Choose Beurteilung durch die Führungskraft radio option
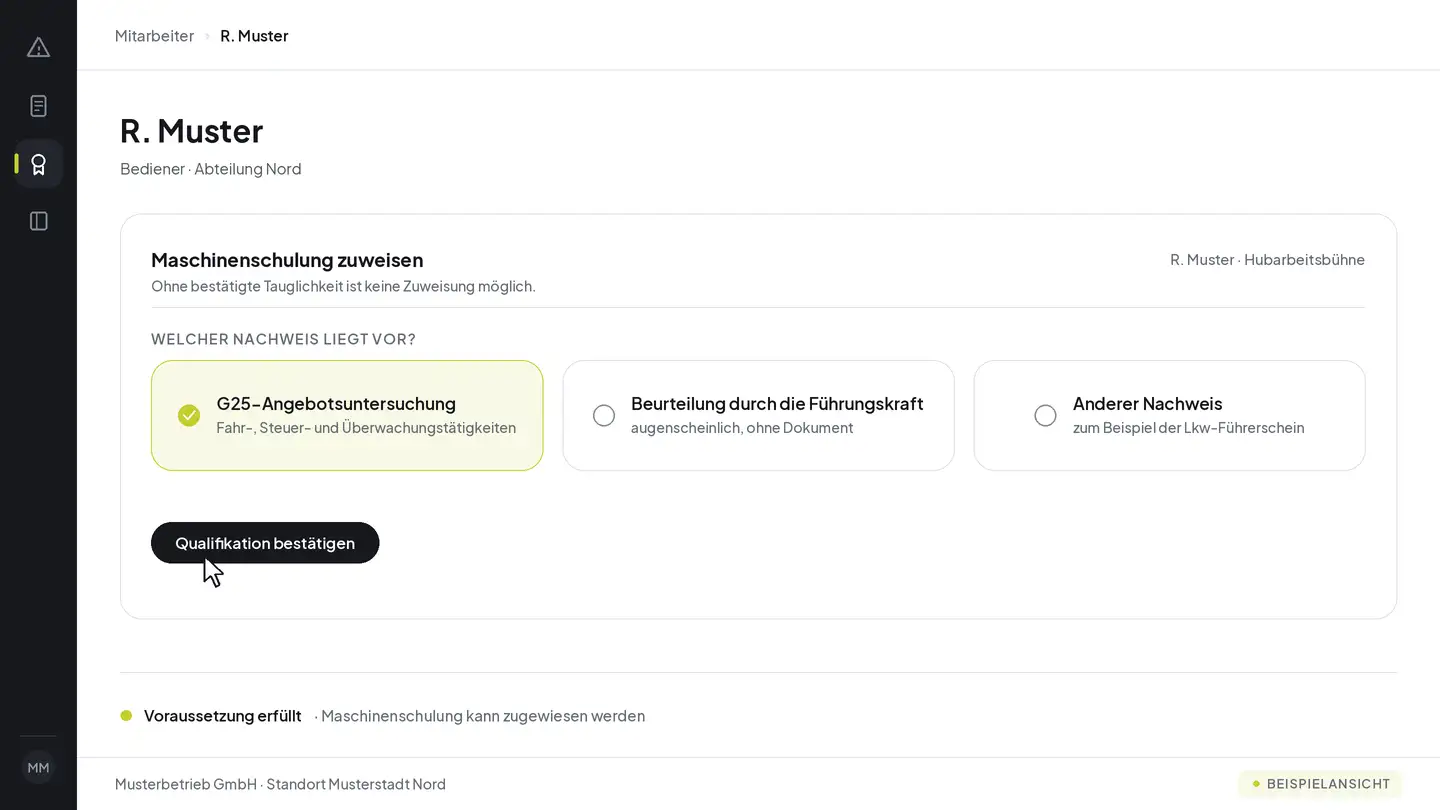1440x810 pixels. tap(758, 415)
